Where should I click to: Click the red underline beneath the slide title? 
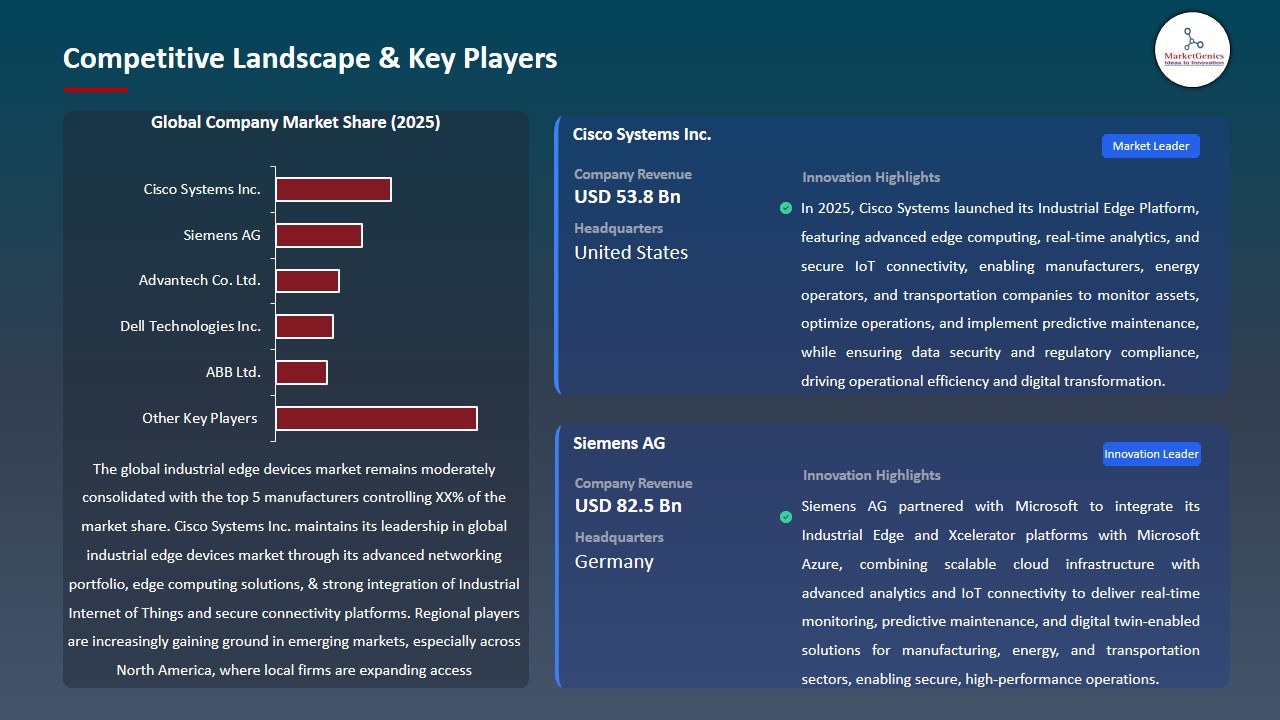pyautogui.click(x=95, y=88)
